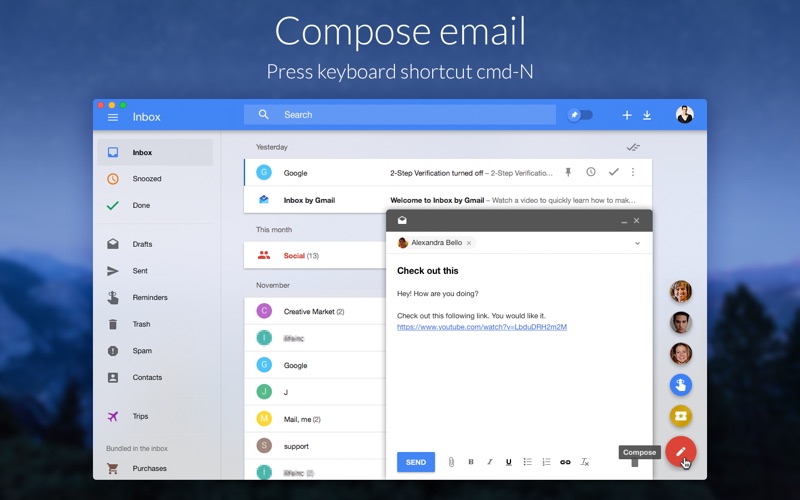Open the Trash folder
Screen dimensions: 800x500
point(155,324)
